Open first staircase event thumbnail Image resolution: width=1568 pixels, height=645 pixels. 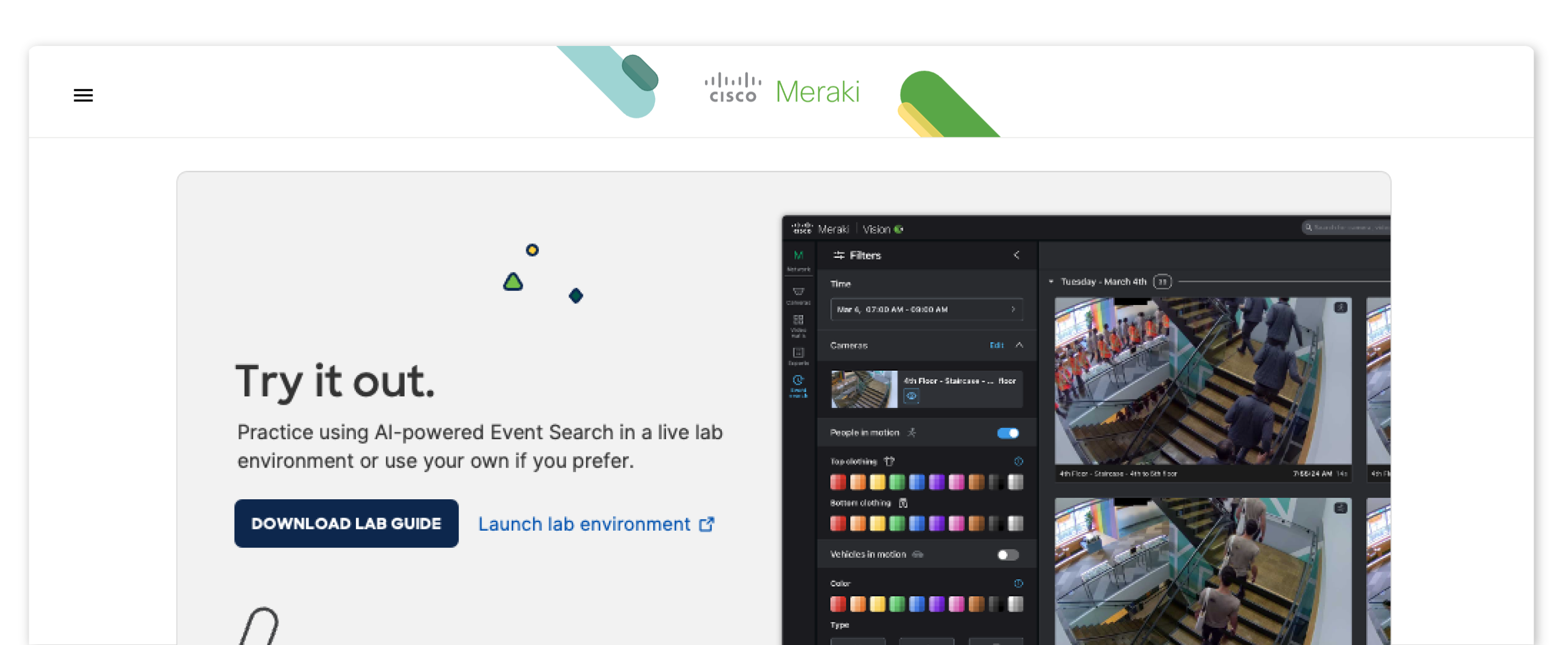(1202, 381)
